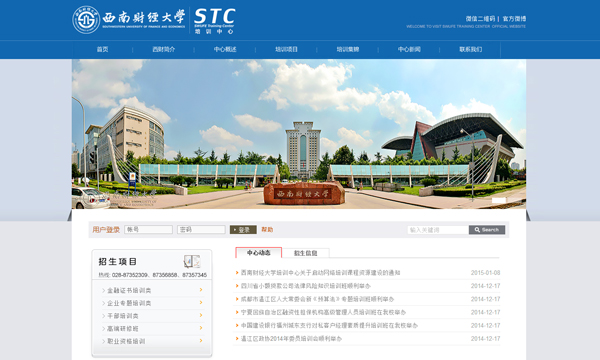Image resolution: width=600 pixels, height=360 pixels.
Task: Switch to the 招生信息 tab
Action: tap(305, 253)
